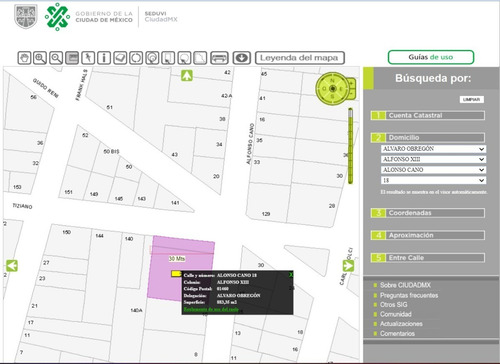Click the LIMPIAR button
The width and height of the screenshot is (500, 364).
471,99
